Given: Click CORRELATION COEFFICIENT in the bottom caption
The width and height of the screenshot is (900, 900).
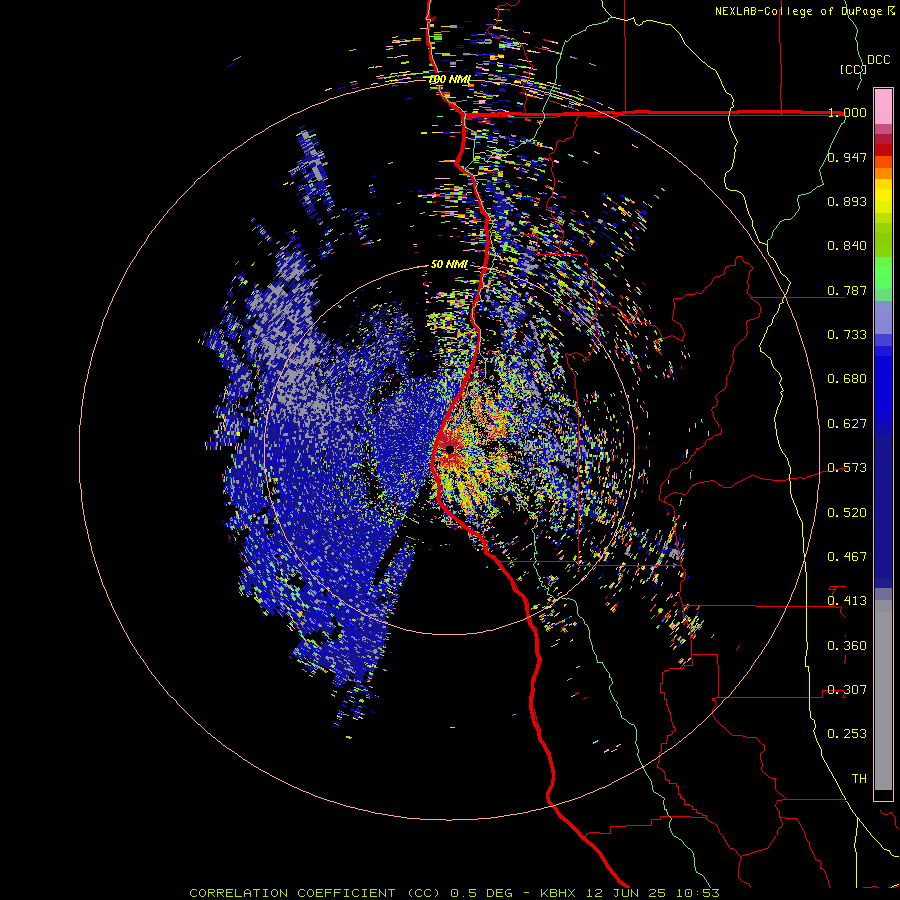Looking at the screenshot, I should coord(292,893).
